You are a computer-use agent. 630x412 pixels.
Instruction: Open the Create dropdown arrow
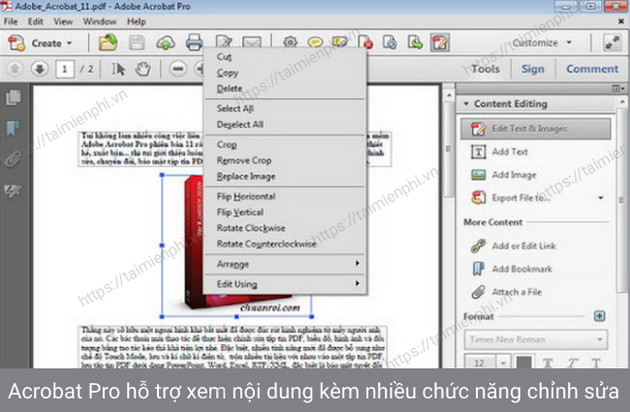pyautogui.click(x=70, y=43)
